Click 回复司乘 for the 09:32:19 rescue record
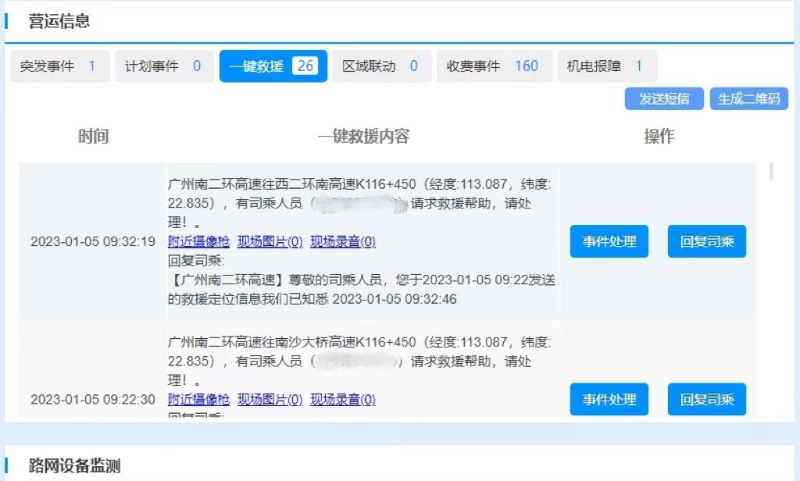 point(706,242)
